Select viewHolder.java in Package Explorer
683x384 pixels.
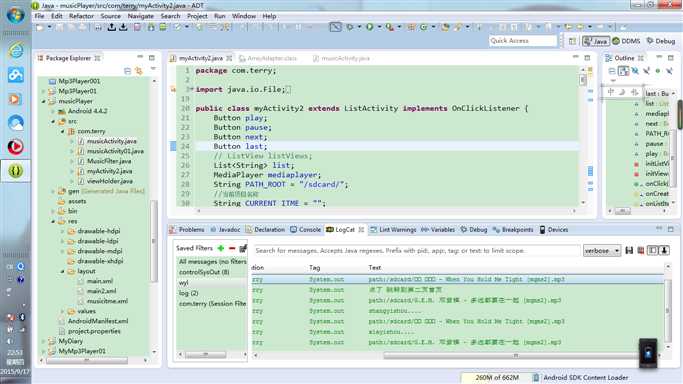pyautogui.click(x=110, y=181)
